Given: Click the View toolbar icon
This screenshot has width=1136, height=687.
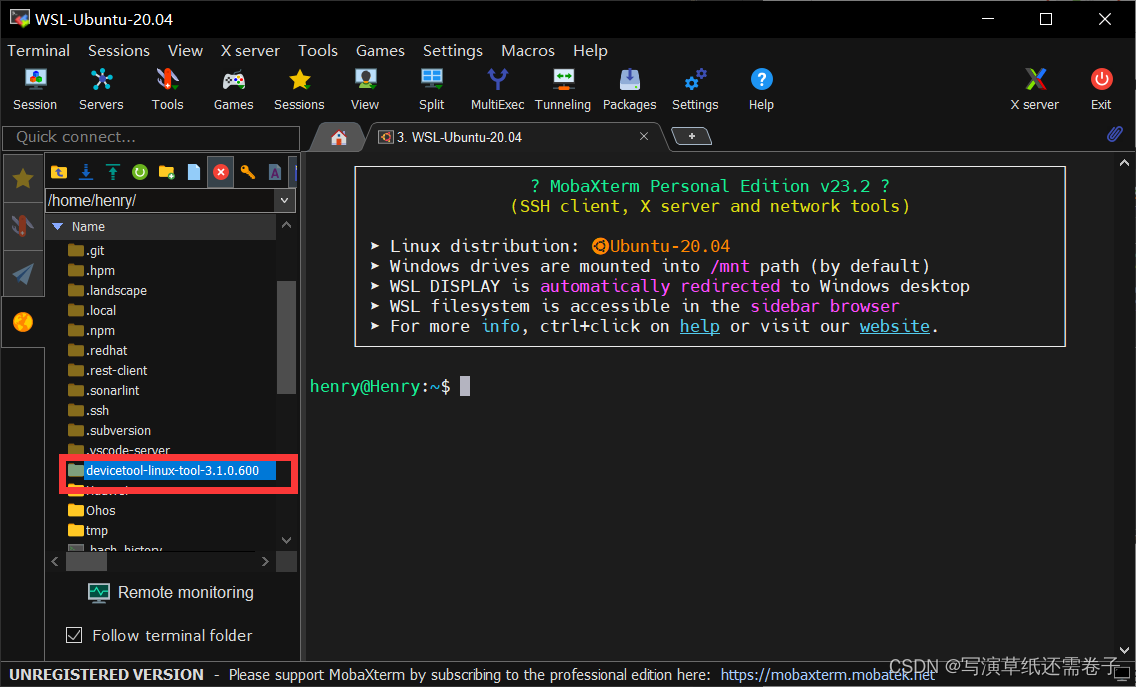Looking at the screenshot, I should coord(365,89).
